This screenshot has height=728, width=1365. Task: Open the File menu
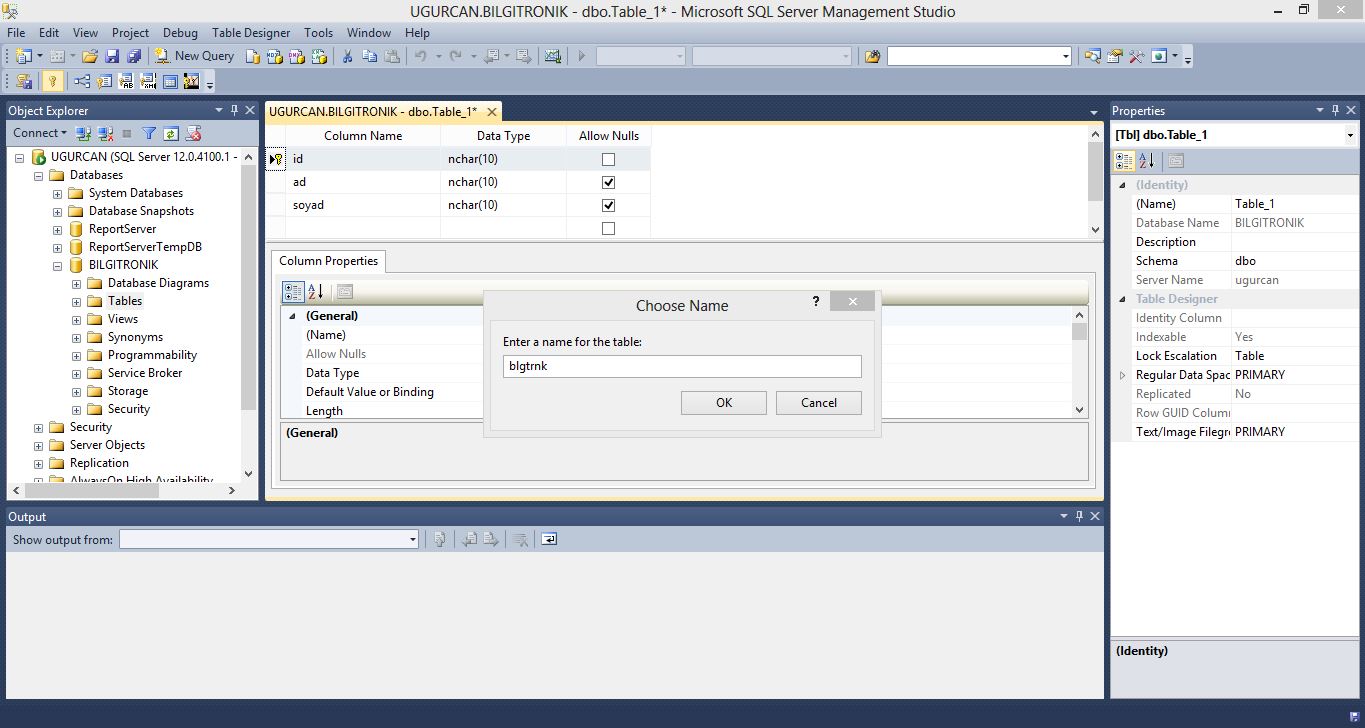[16, 32]
